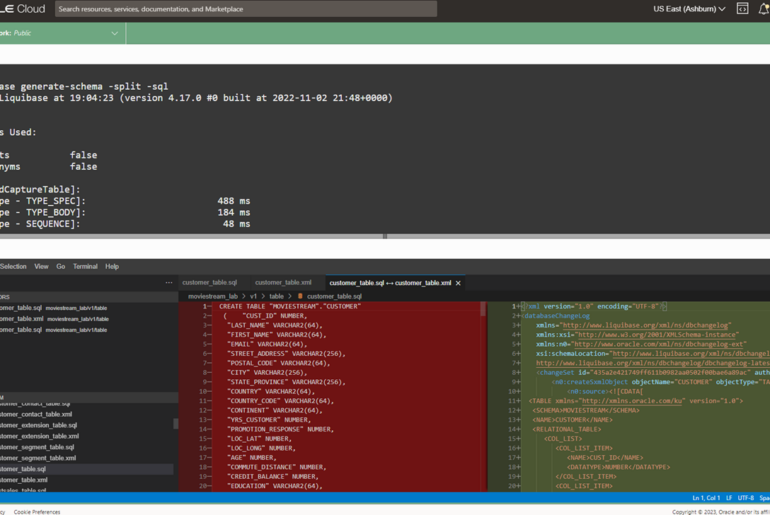Click the w3.org XMLSchema-instance URL
Image resolution: width=770 pixels, height=515 pixels.
[657, 335]
